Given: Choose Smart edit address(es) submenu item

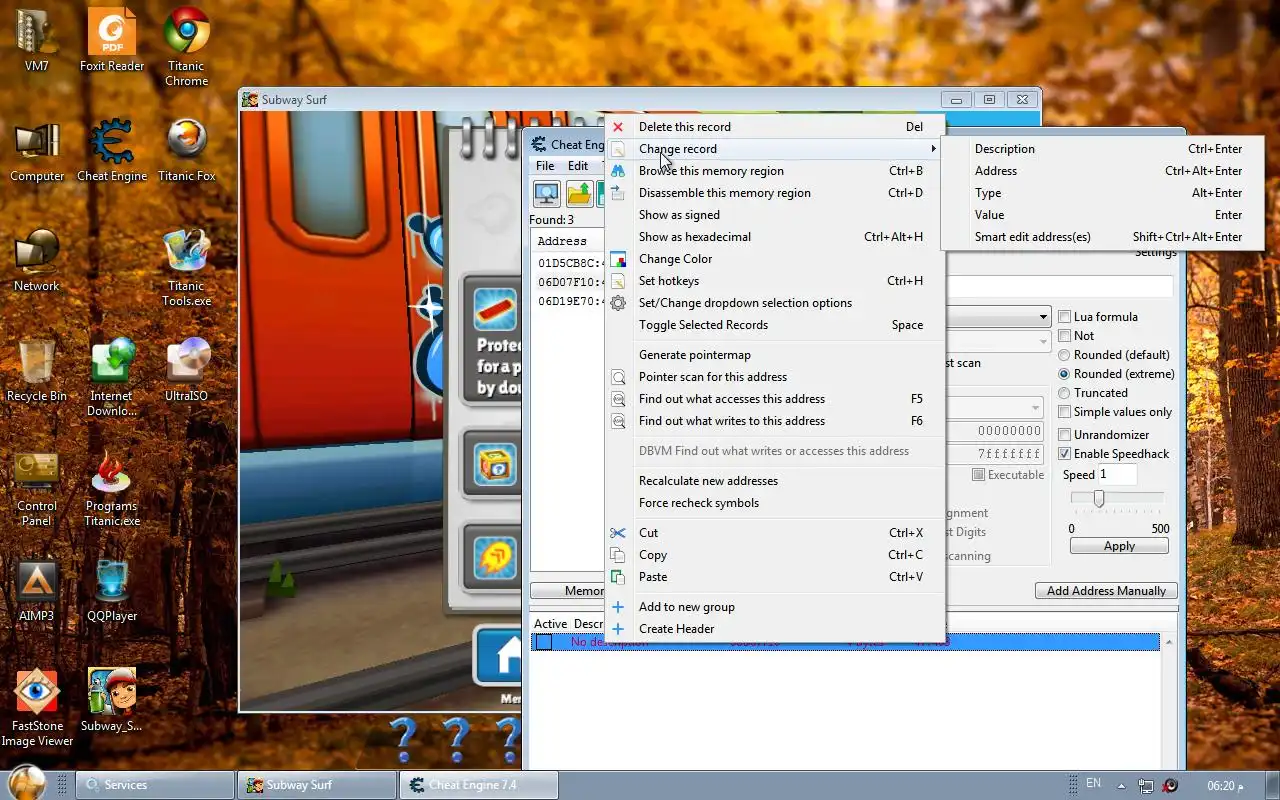Looking at the screenshot, I should [1103, 237].
